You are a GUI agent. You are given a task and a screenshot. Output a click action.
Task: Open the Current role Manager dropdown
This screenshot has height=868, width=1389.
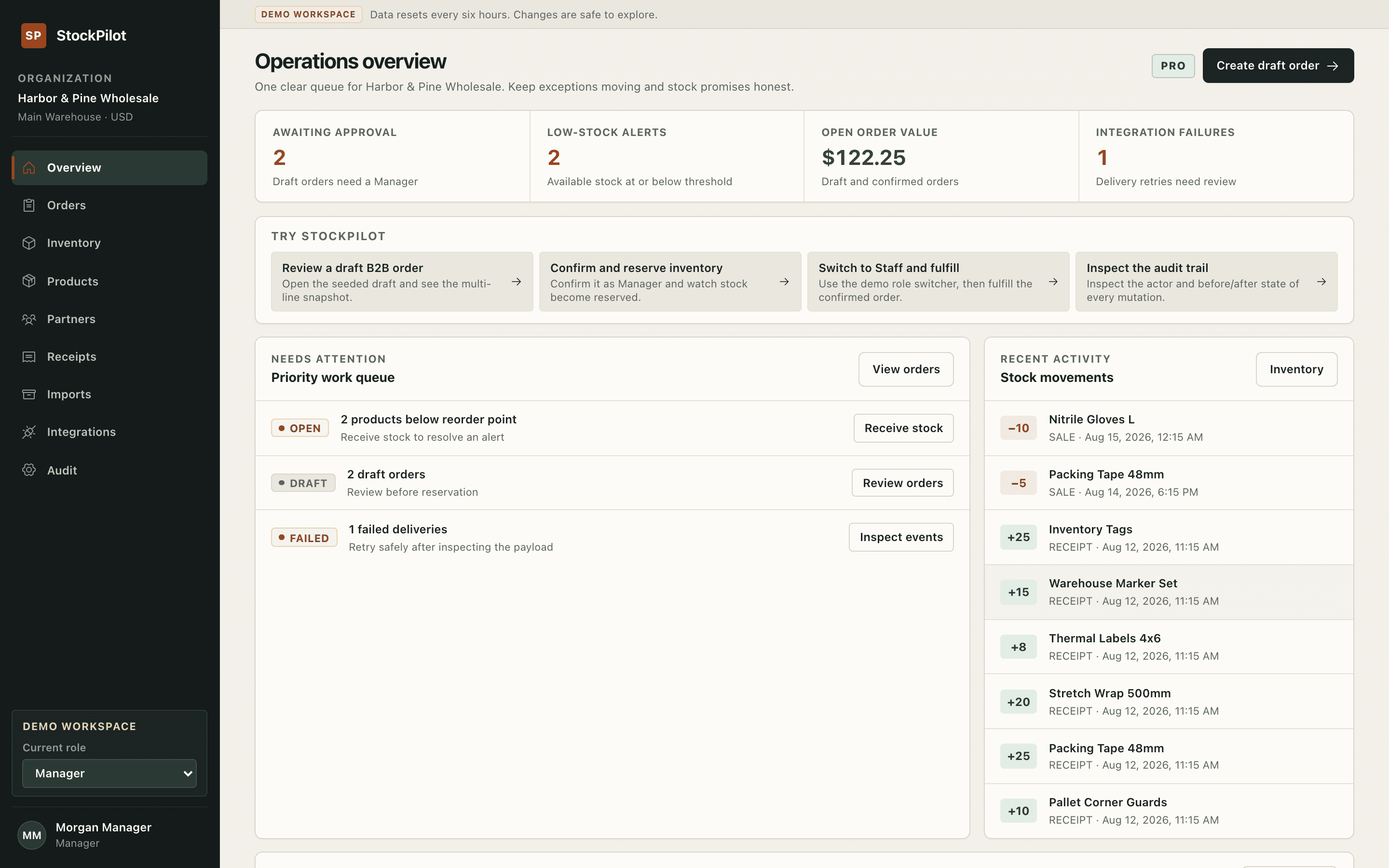(109, 773)
